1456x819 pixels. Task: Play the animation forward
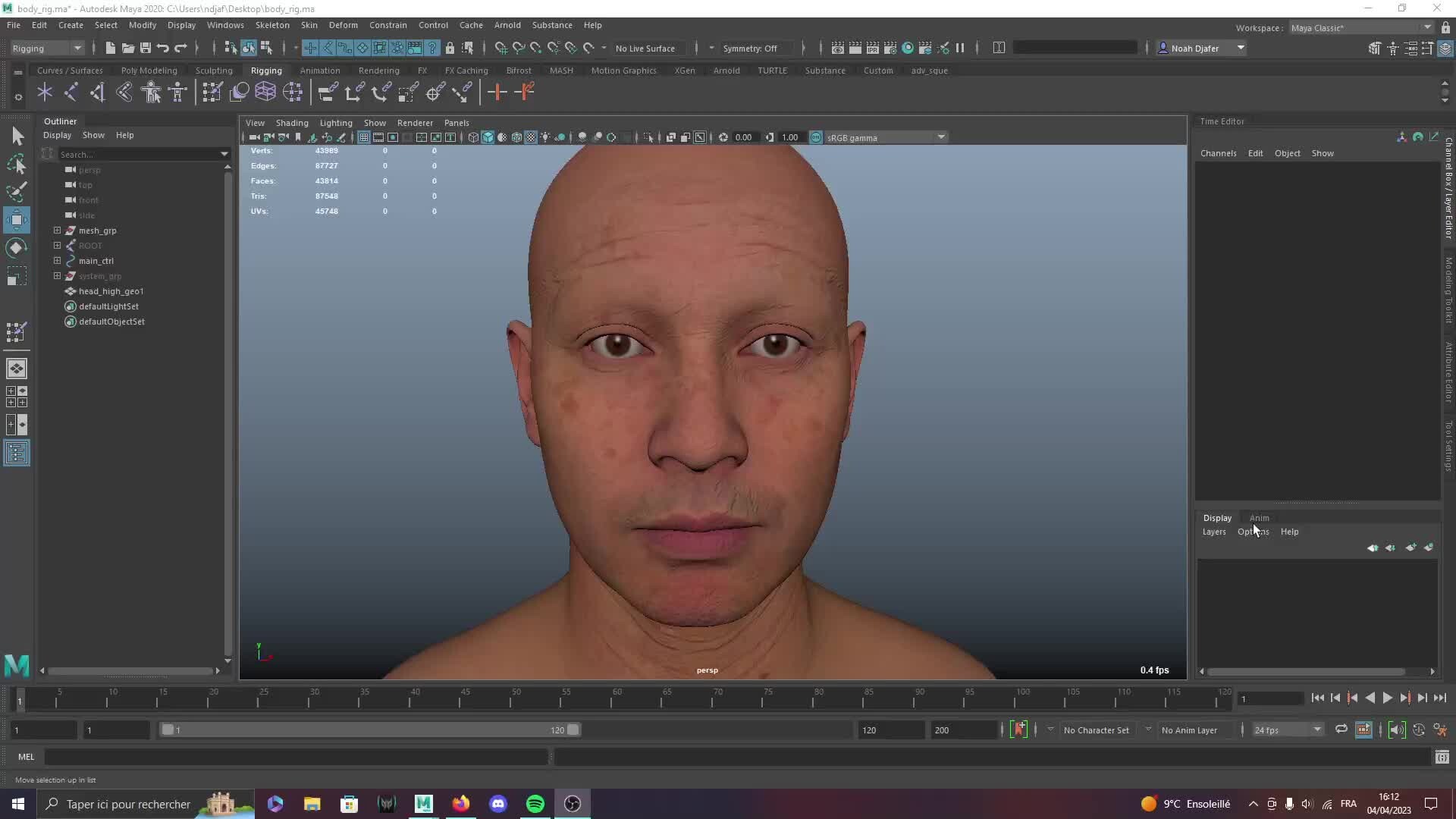tap(1388, 698)
